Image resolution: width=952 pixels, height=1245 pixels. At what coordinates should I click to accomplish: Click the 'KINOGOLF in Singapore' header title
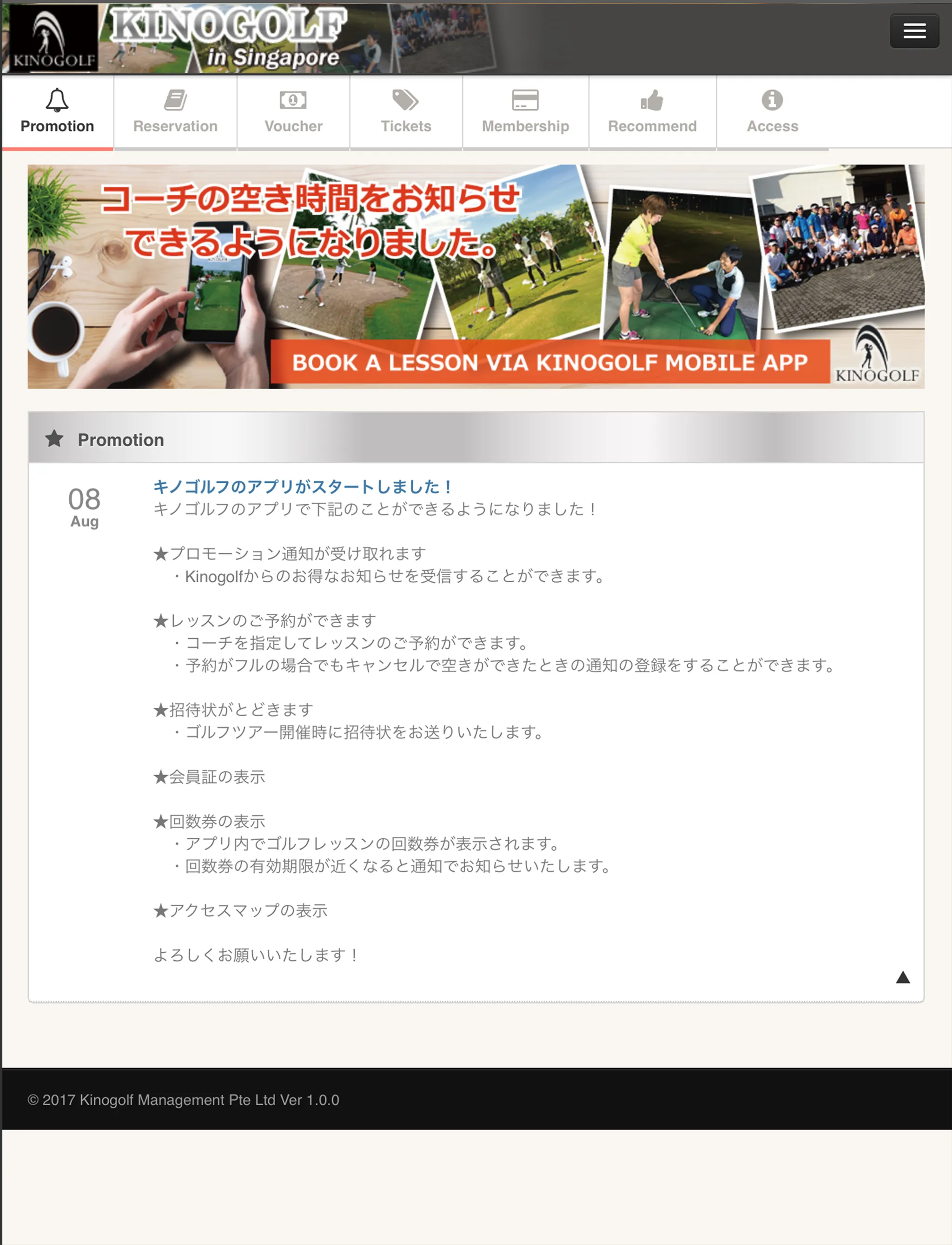(228, 39)
